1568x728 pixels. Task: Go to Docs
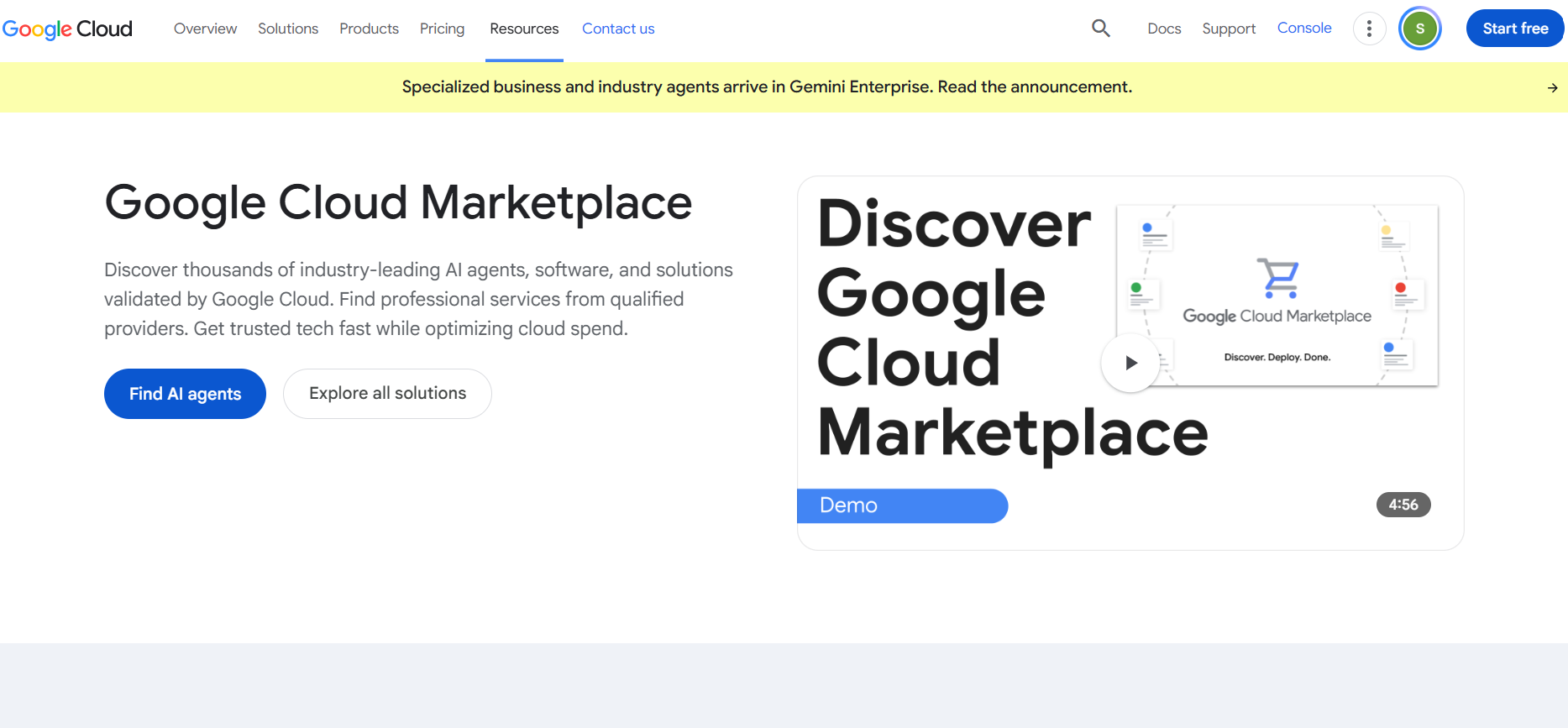coord(1164,29)
